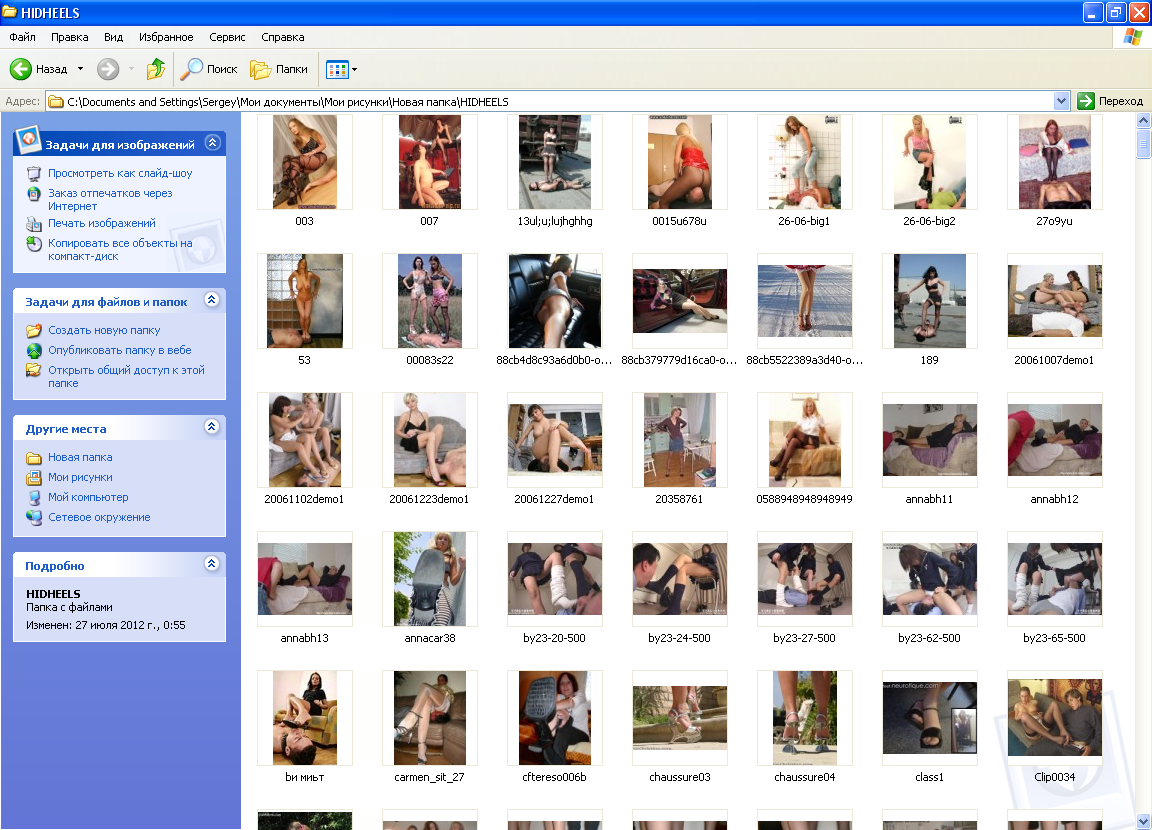Open the Файл menu

click(x=22, y=37)
